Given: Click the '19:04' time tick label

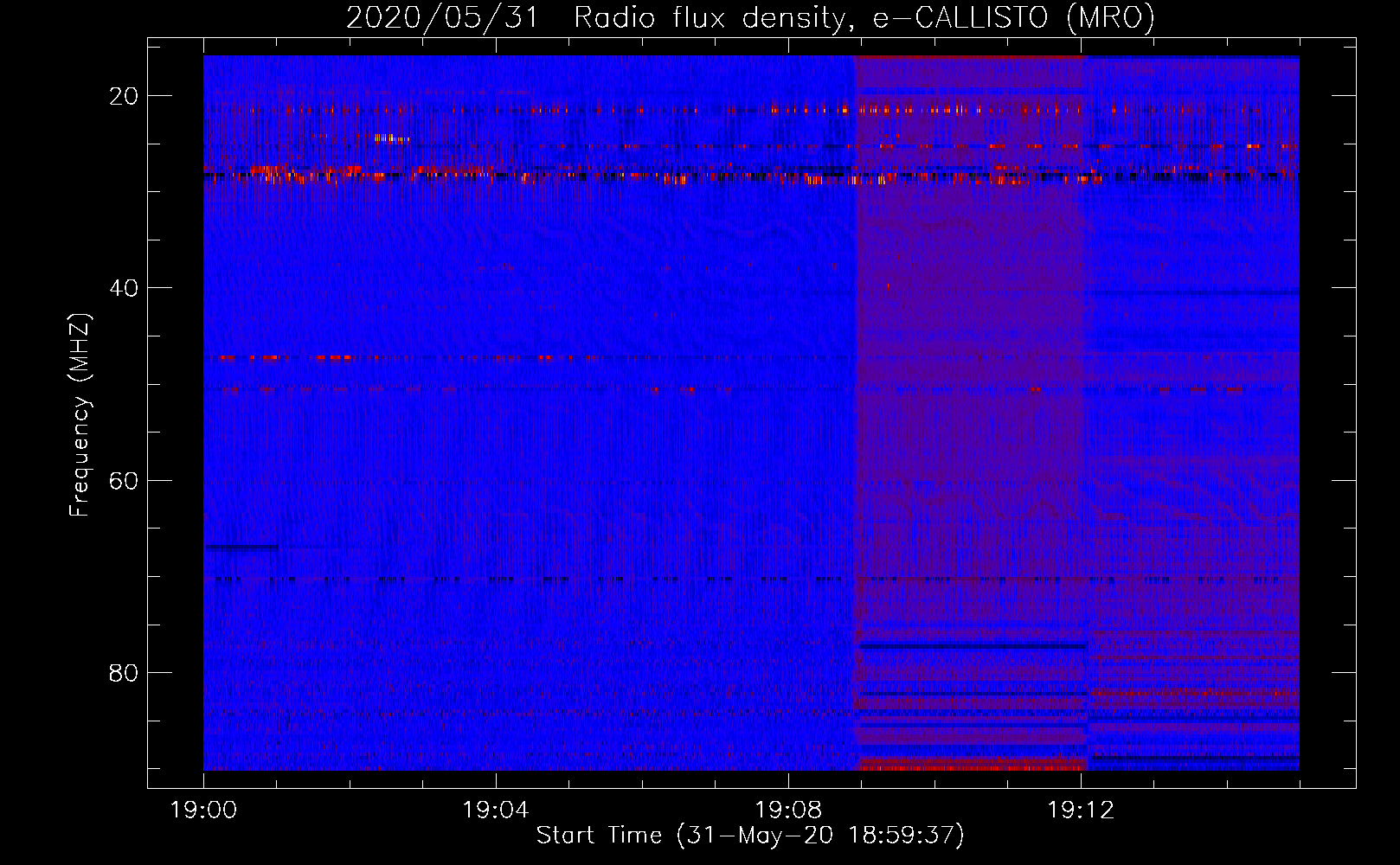Looking at the screenshot, I should click(496, 811).
